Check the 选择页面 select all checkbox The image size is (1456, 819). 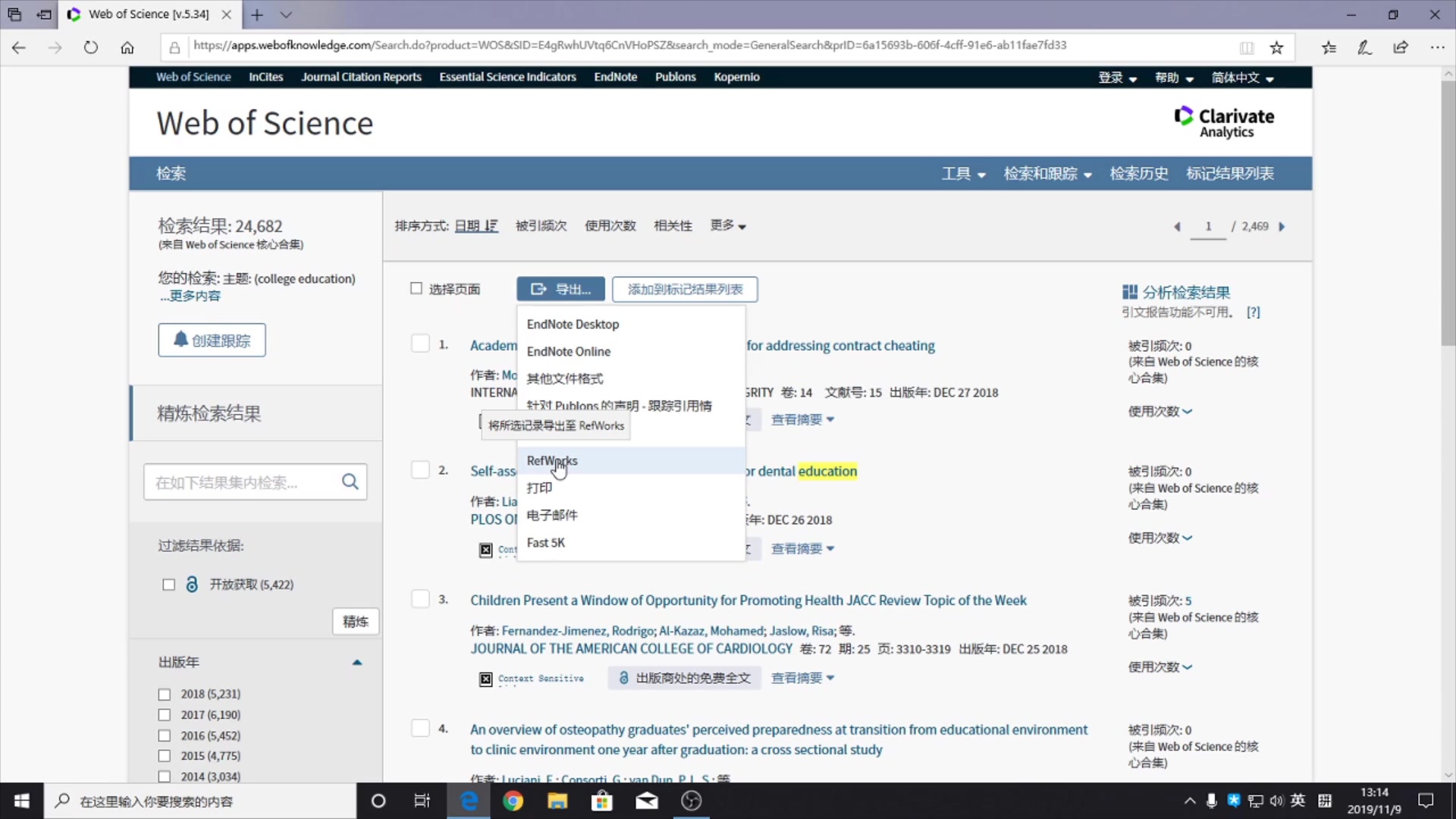pyautogui.click(x=416, y=288)
